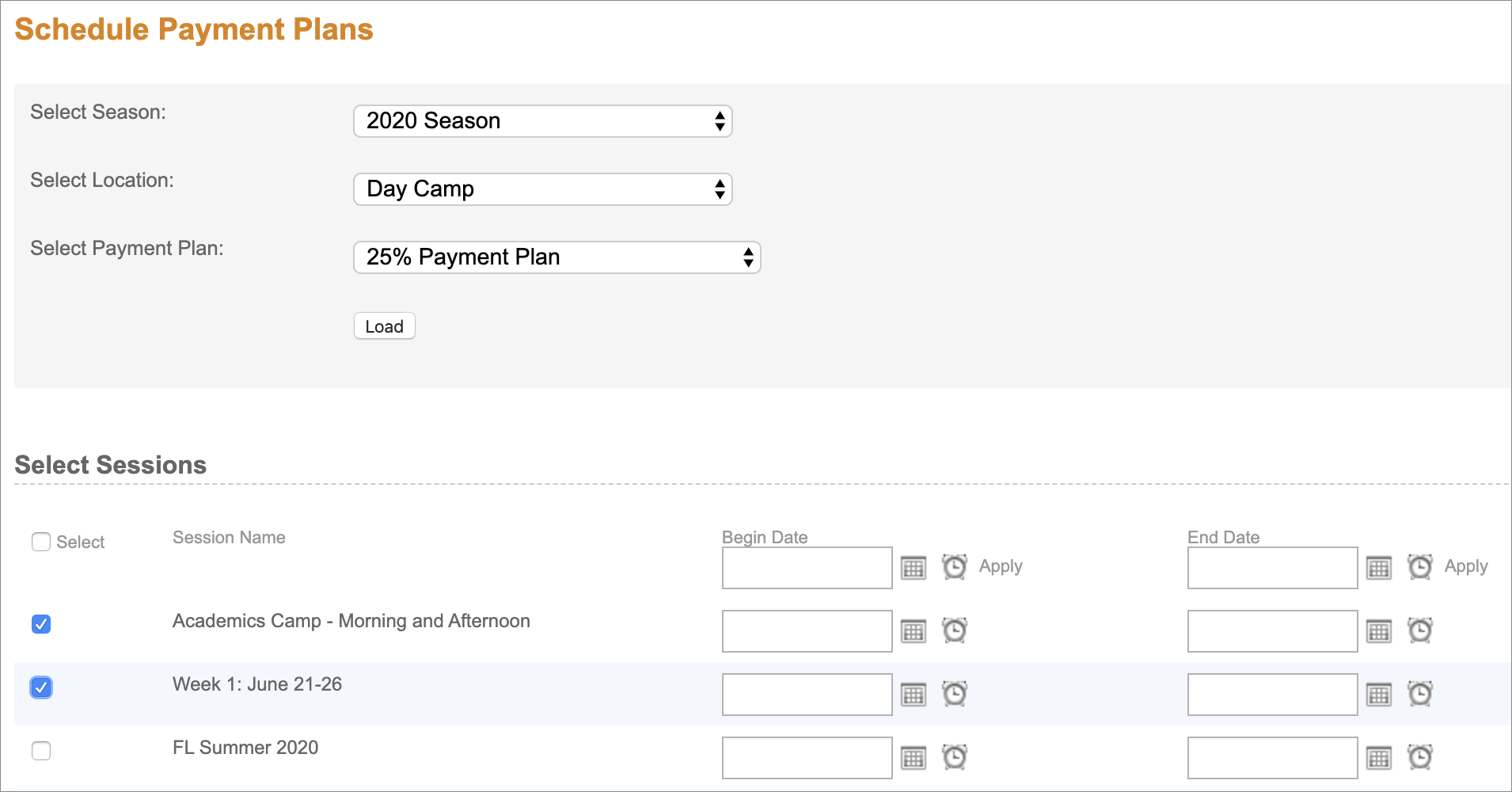This screenshot has width=1512, height=792.
Task: Click Apply next to End Date
Action: tap(1465, 566)
